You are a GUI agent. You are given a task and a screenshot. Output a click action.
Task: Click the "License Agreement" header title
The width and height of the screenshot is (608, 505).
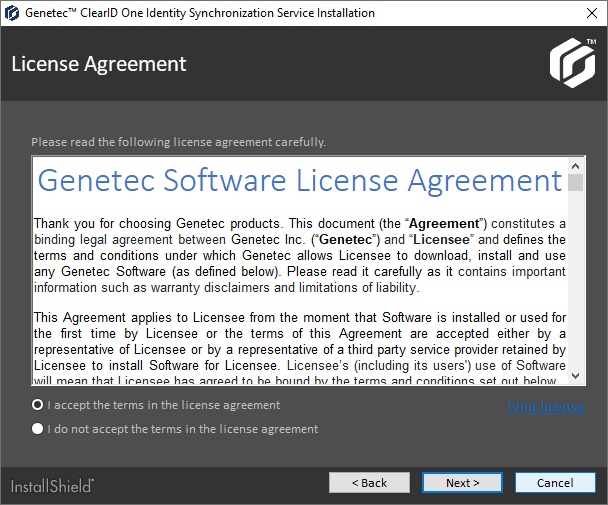pos(99,64)
